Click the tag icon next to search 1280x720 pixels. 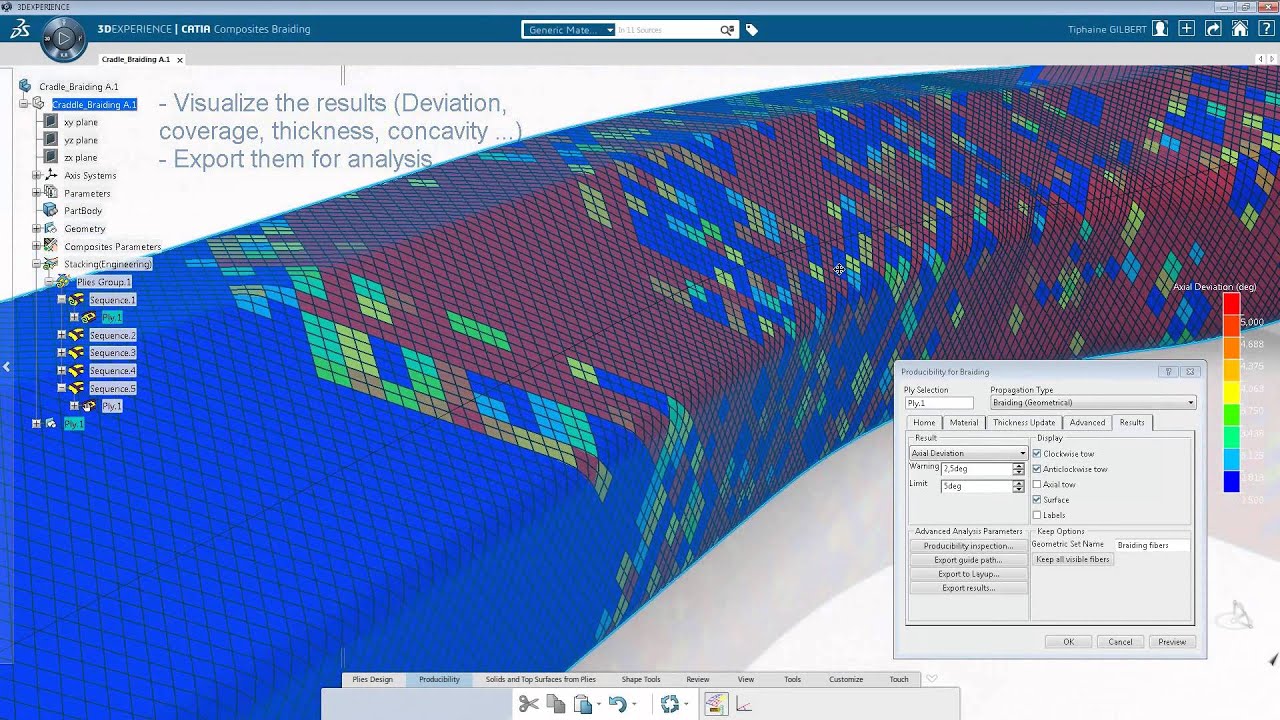(x=752, y=30)
